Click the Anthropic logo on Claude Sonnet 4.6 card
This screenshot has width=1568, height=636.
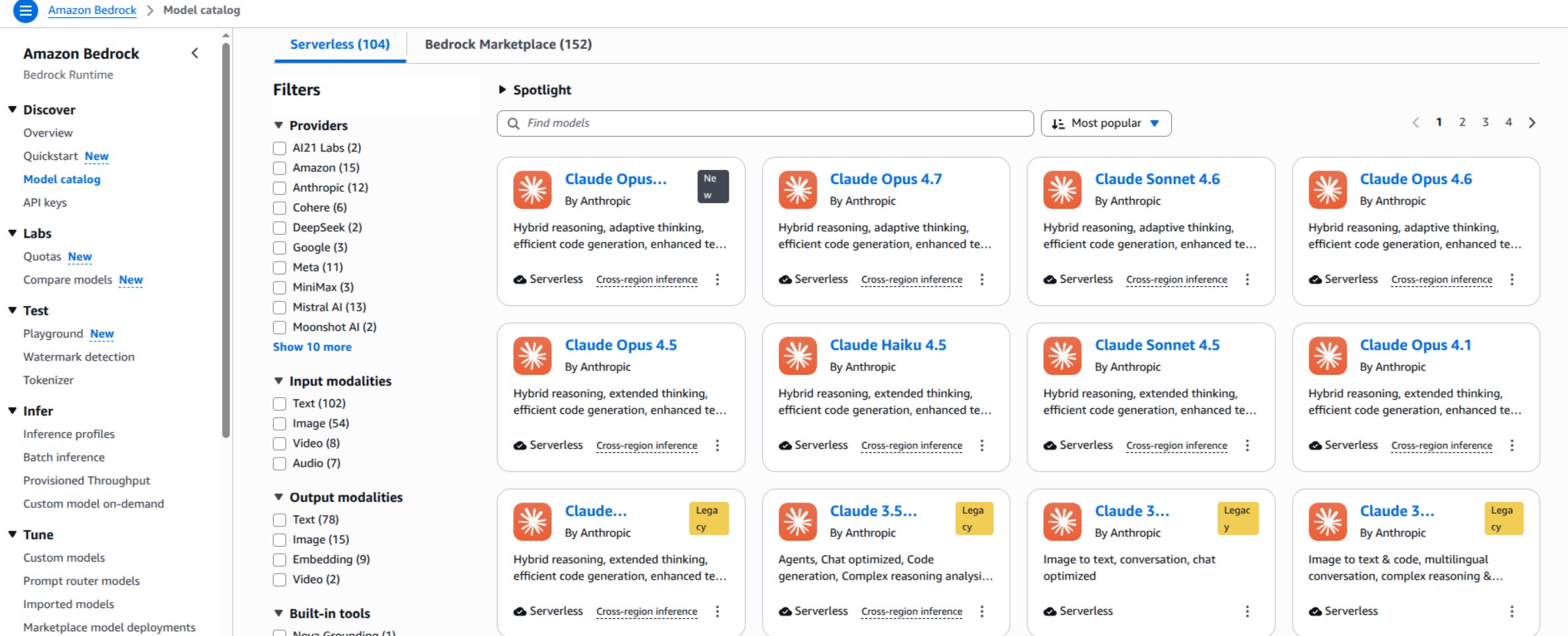1062,190
